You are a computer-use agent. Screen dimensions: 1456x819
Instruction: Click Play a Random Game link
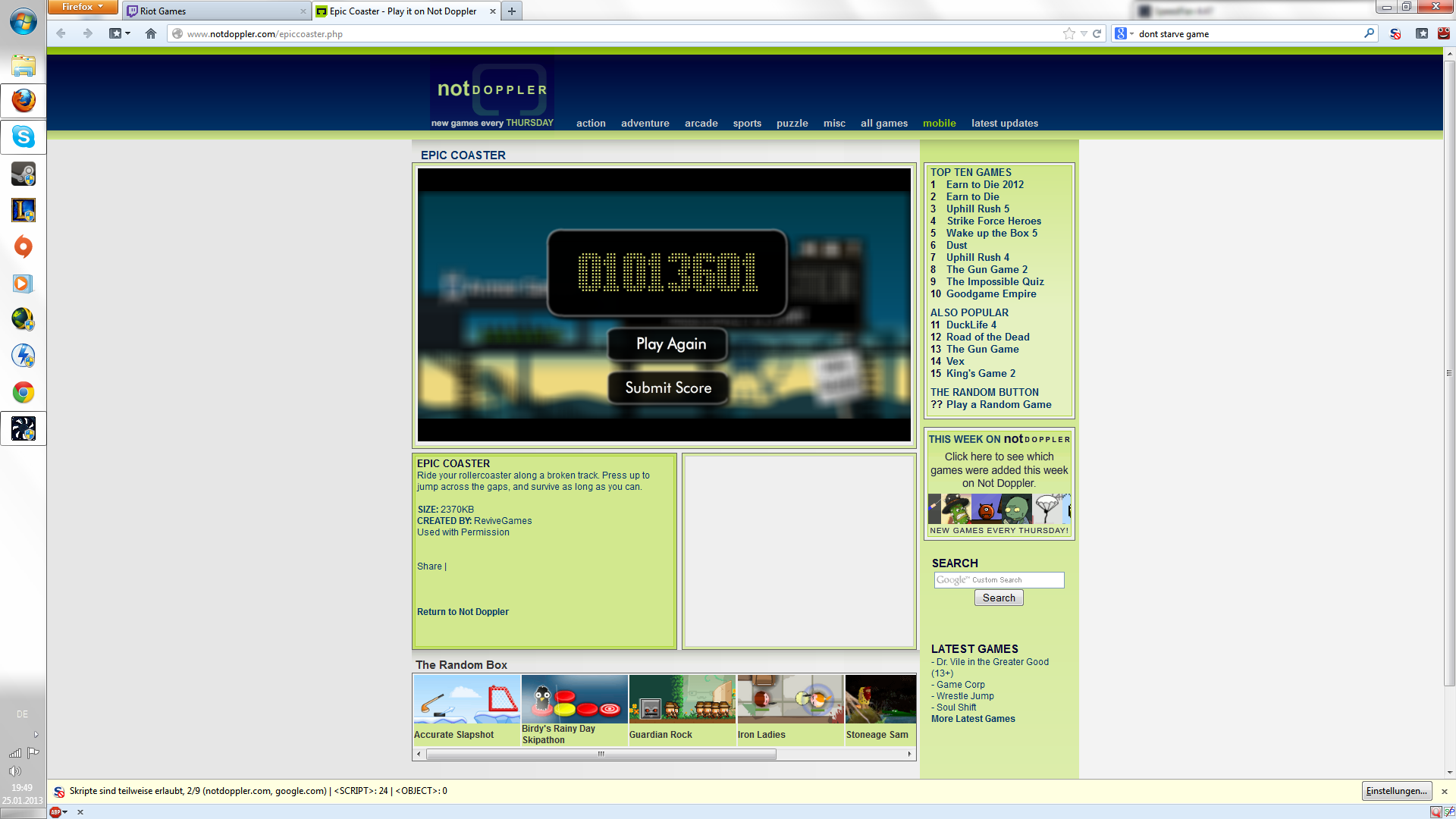click(x=999, y=404)
